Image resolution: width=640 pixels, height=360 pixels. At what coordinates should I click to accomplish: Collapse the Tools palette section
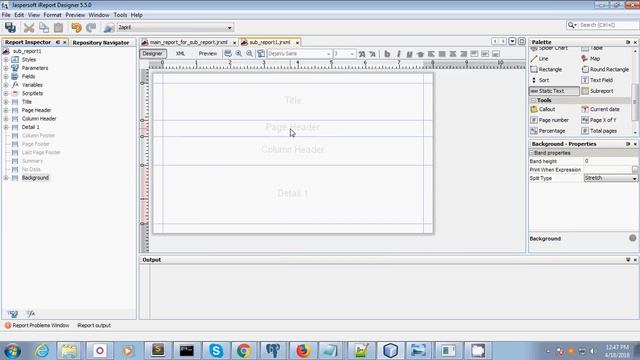533,100
